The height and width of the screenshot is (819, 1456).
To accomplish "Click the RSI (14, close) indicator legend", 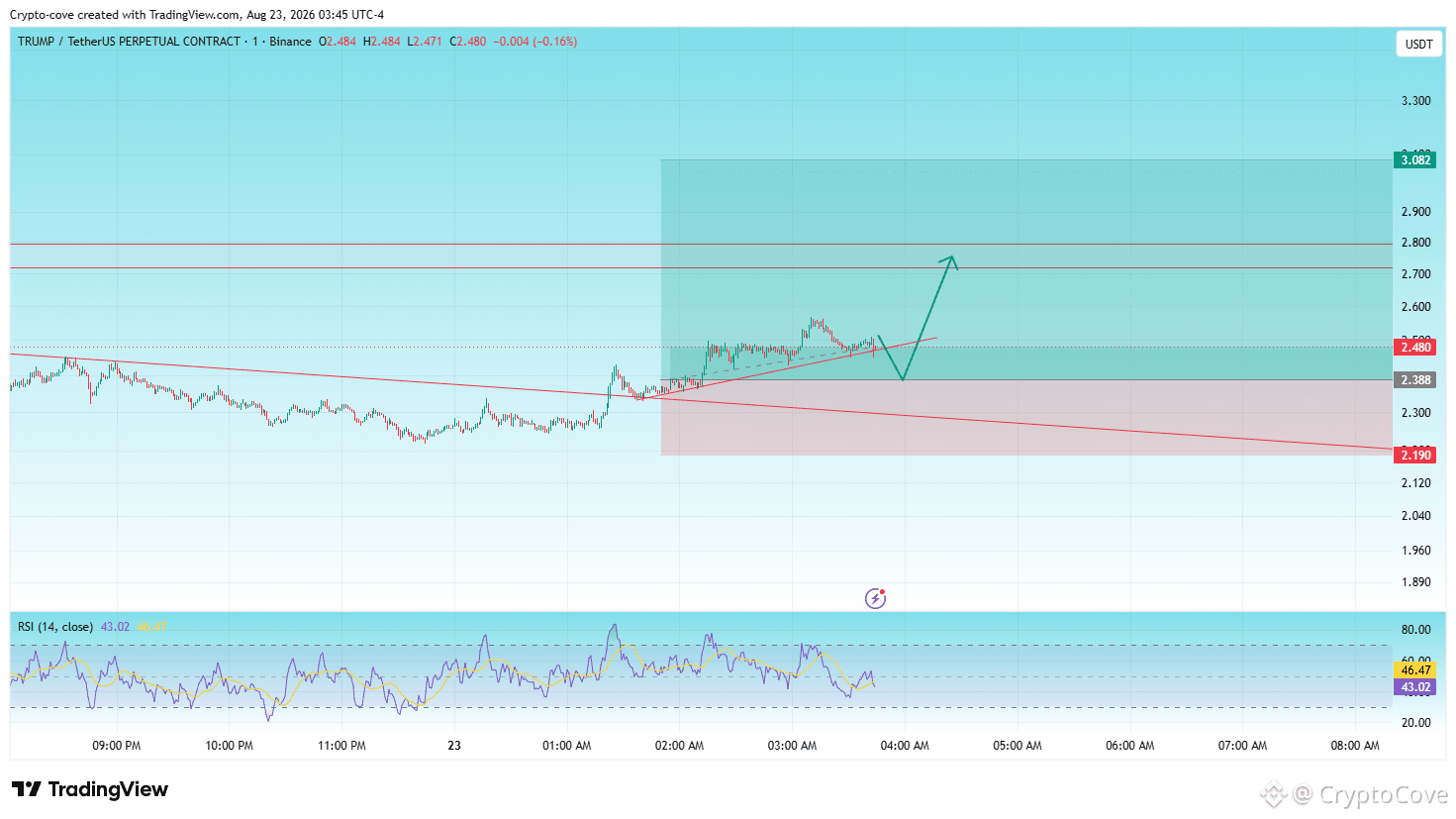I will [x=55, y=627].
